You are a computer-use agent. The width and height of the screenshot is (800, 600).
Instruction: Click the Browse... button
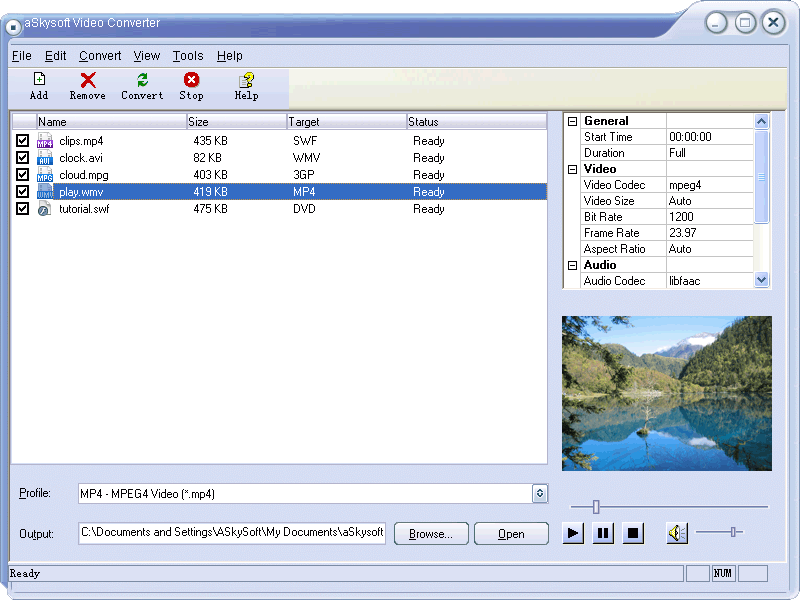(431, 534)
